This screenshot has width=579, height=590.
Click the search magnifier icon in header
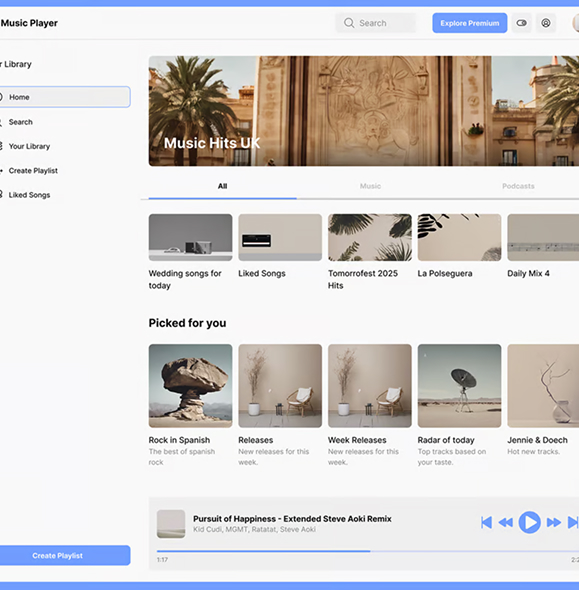pyautogui.click(x=349, y=23)
